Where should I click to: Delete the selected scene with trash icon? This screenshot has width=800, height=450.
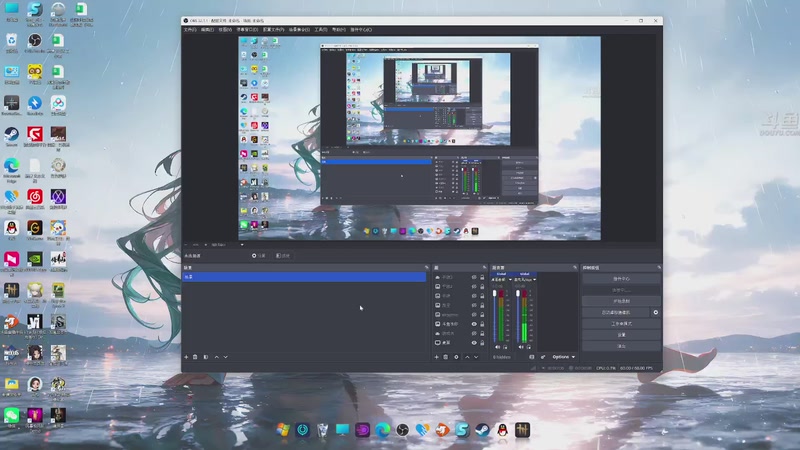click(x=195, y=357)
